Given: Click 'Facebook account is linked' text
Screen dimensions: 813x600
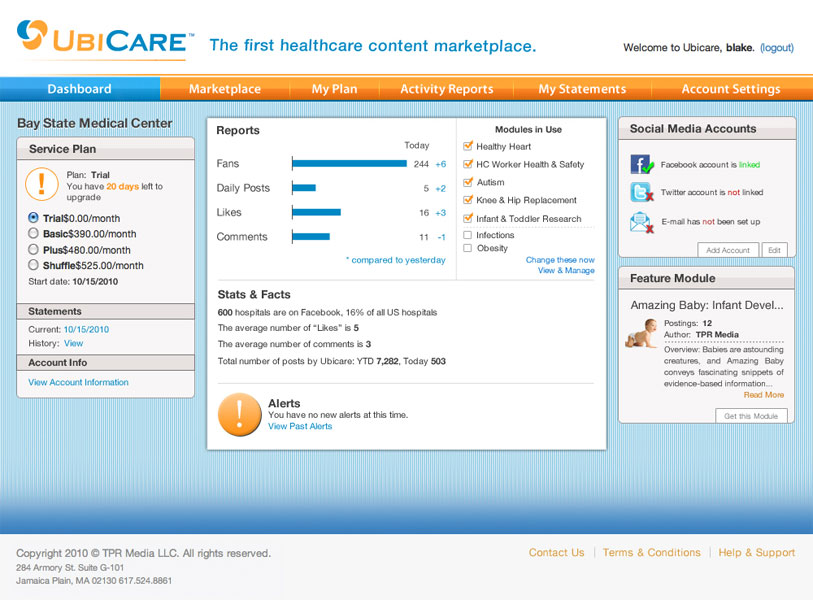Looking at the screenshot, I should click(710, 165).
